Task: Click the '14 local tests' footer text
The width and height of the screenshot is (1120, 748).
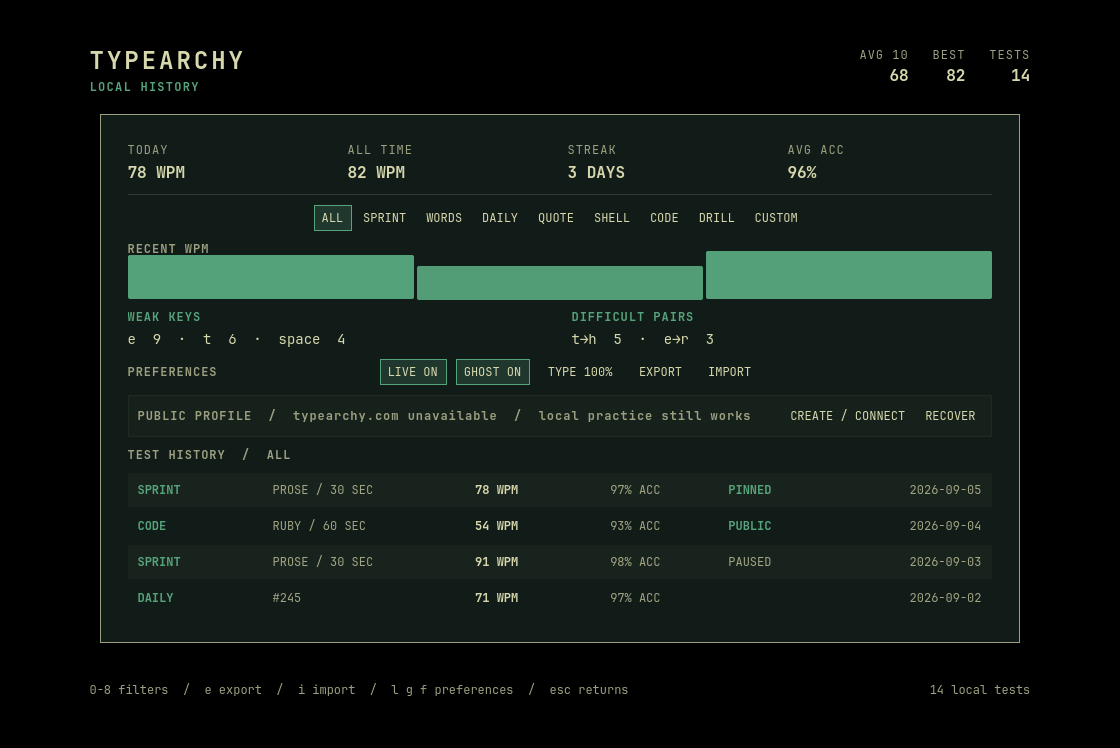Action: tap(979, 690)
